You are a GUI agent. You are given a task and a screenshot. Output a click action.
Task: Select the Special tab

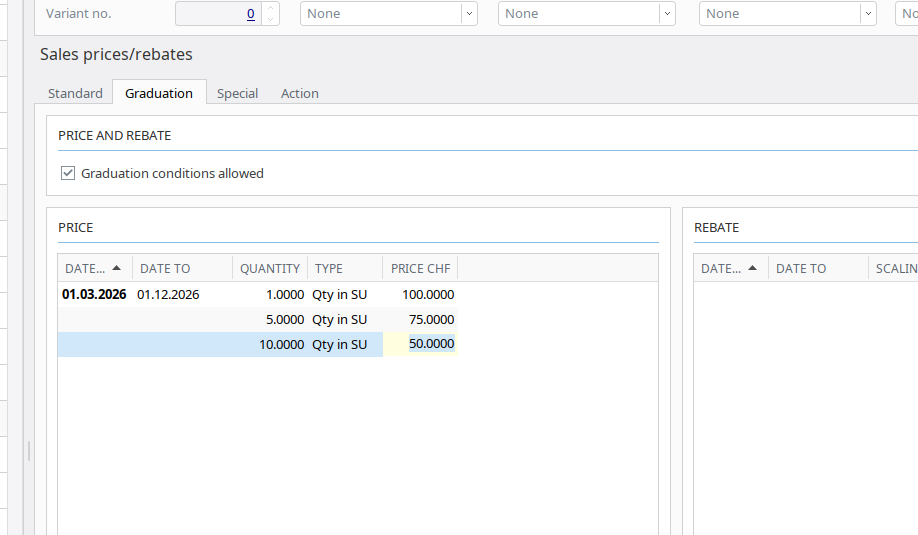pyautogui.click(x=237, y=93)
